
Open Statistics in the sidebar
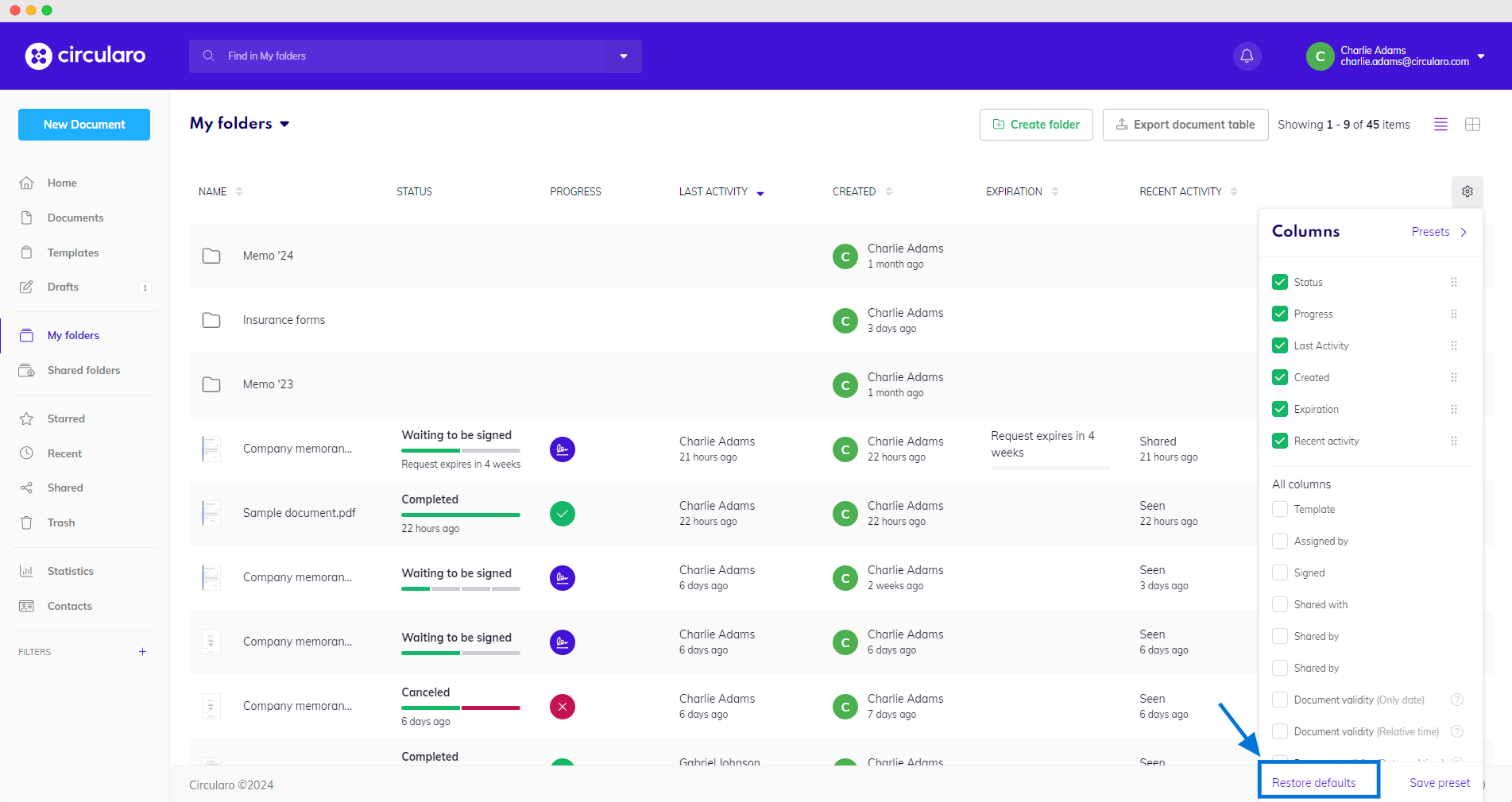click(70, 571)
